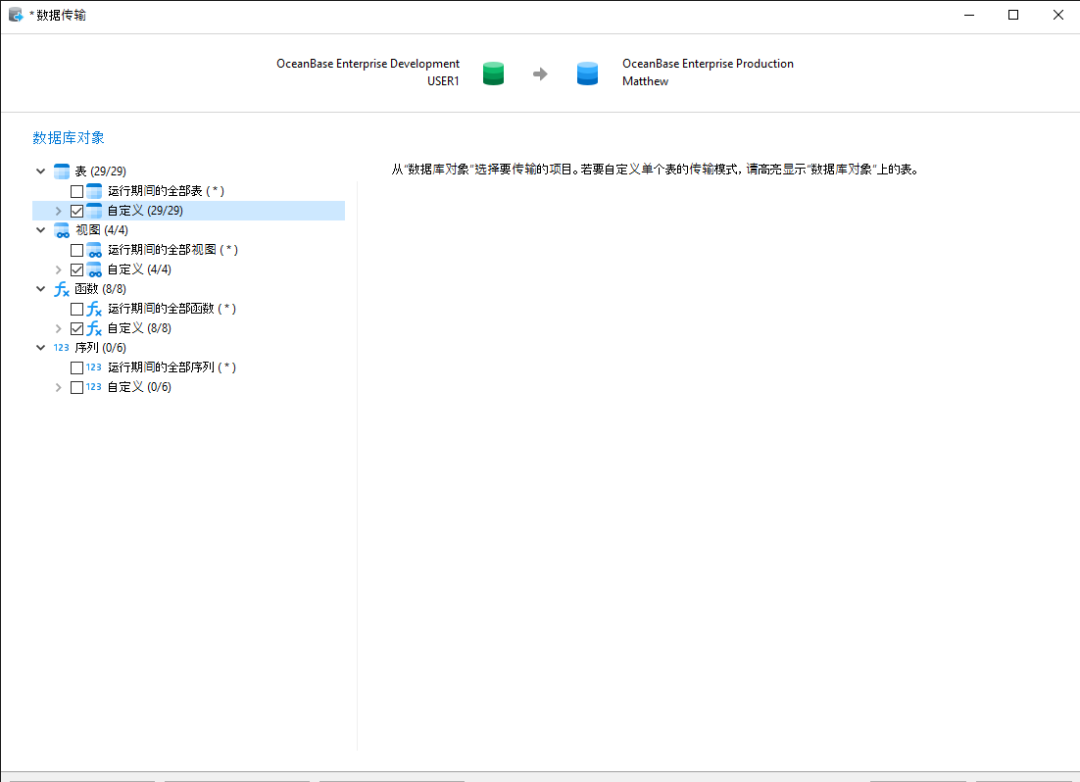The image size is (1080, 782).
Task: Select the 运行期间的全部函数 ( * ) row text
Action: 172,309
